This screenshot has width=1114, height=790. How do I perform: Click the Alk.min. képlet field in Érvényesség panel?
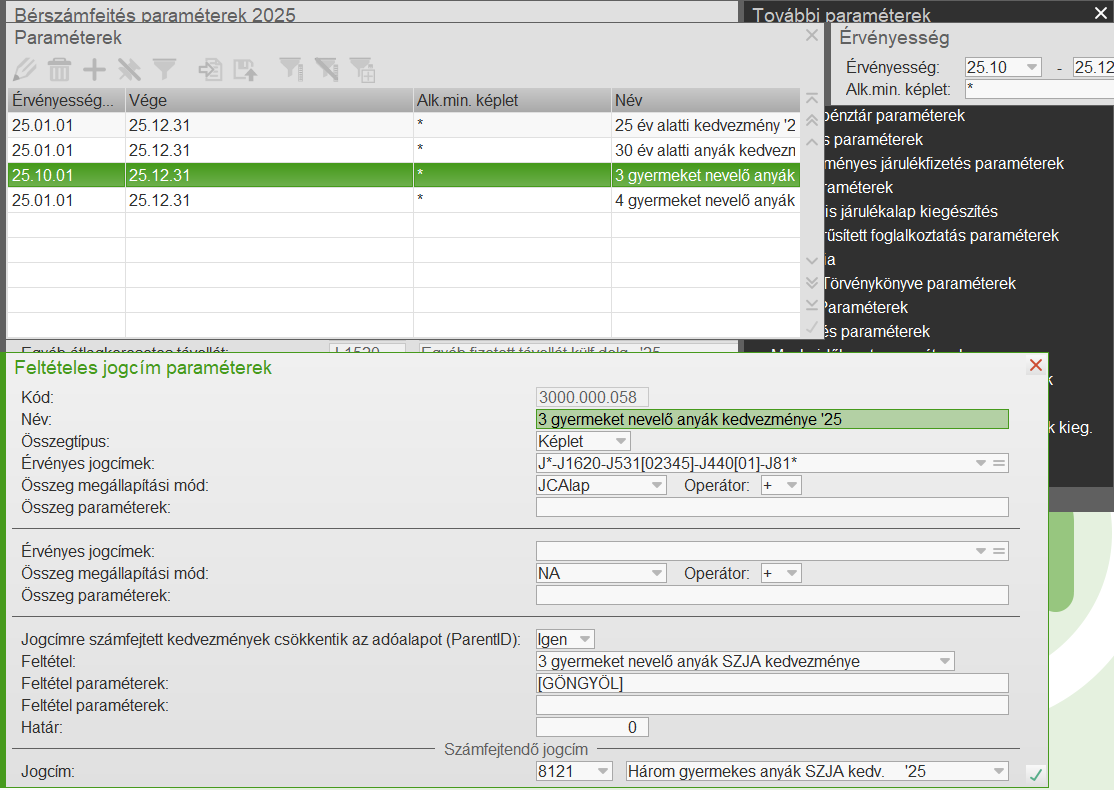coord(1039,90)
